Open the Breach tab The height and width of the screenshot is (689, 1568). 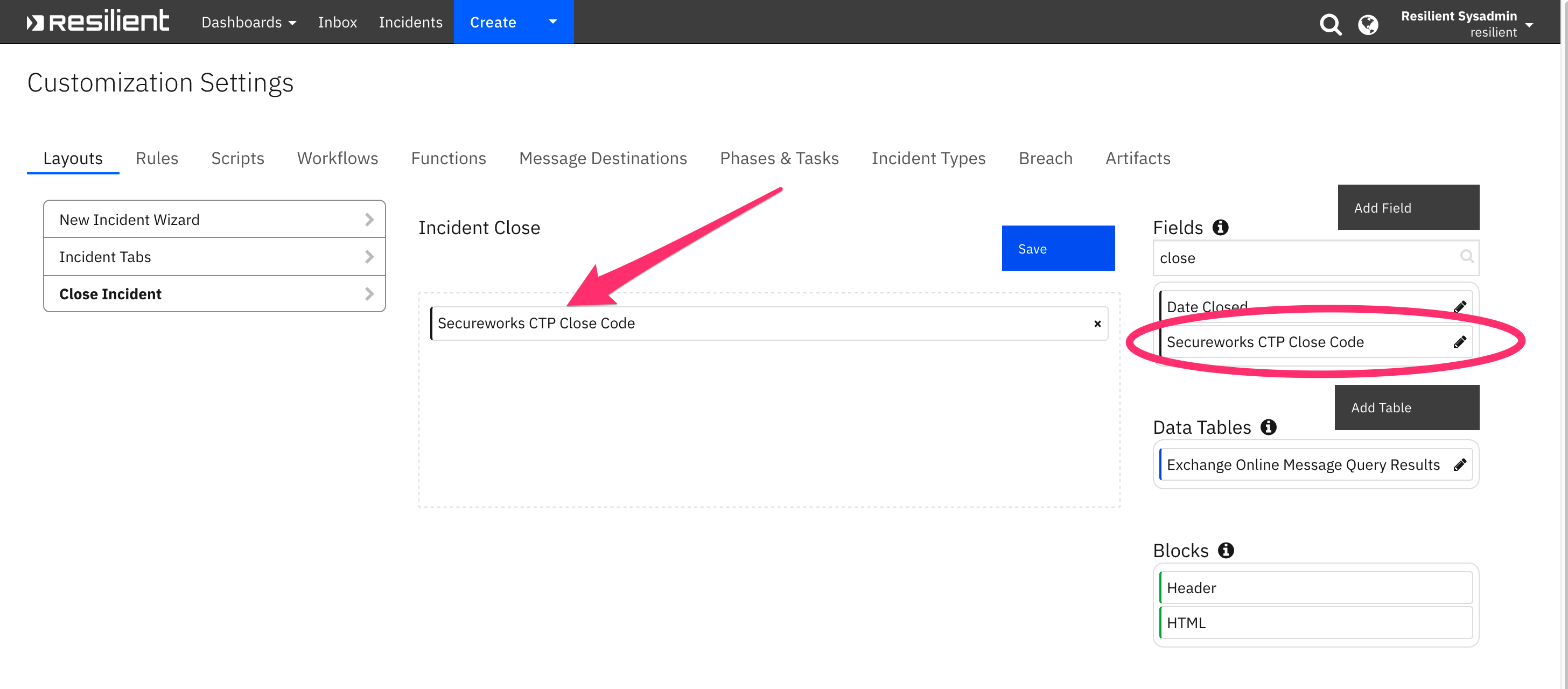coord(1046,158)
